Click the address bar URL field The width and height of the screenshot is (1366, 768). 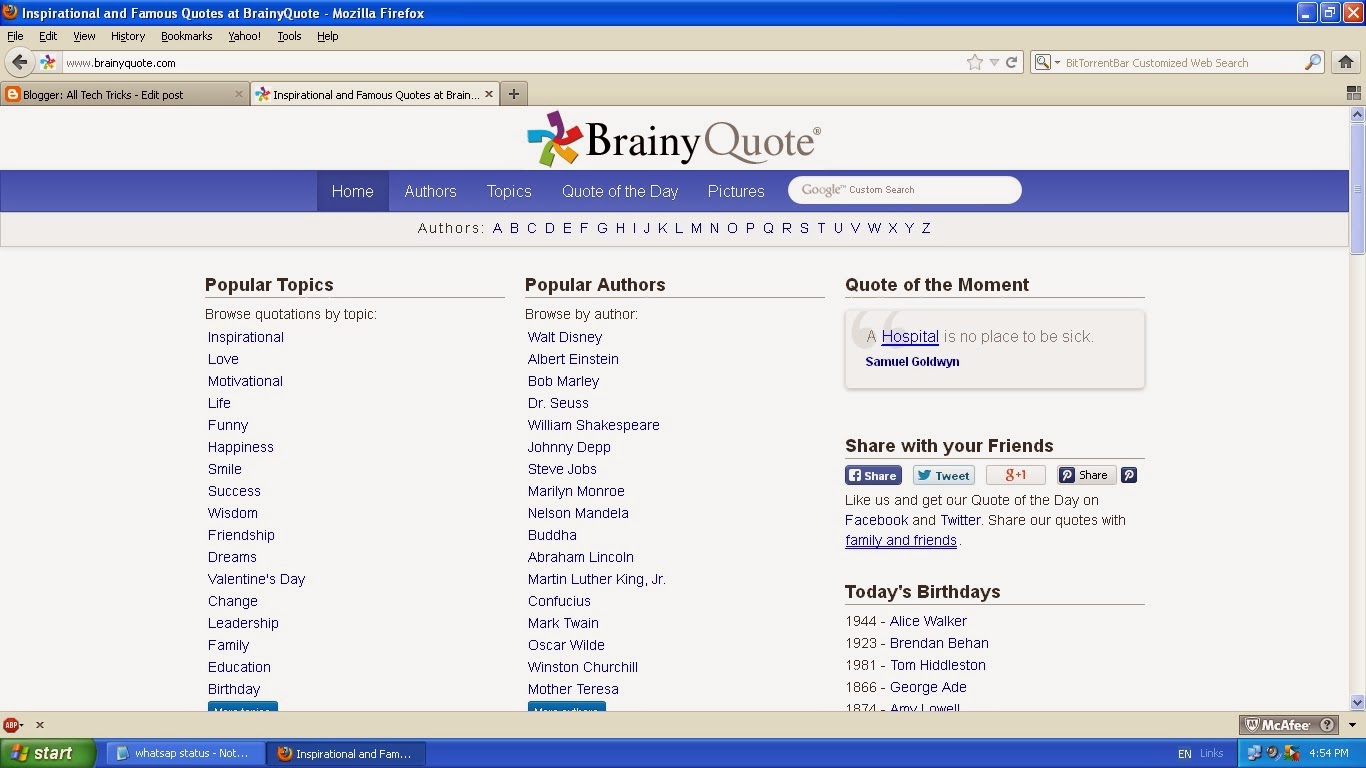(510, 62)
